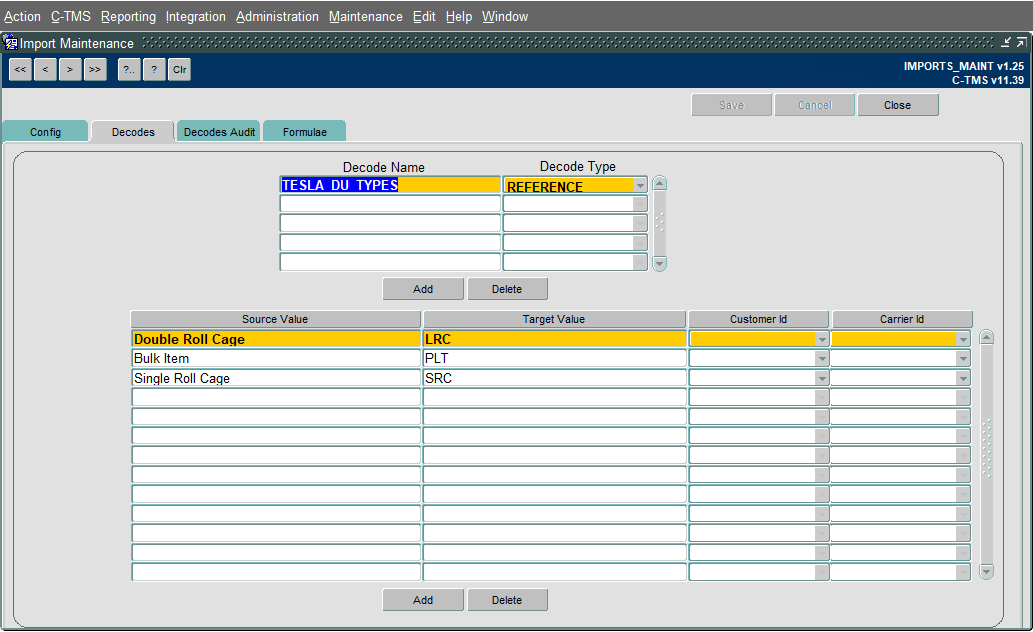Screen dimensions: 1033x632
Task: Open the Decodes Audit tab
Action: click(219, 131)
